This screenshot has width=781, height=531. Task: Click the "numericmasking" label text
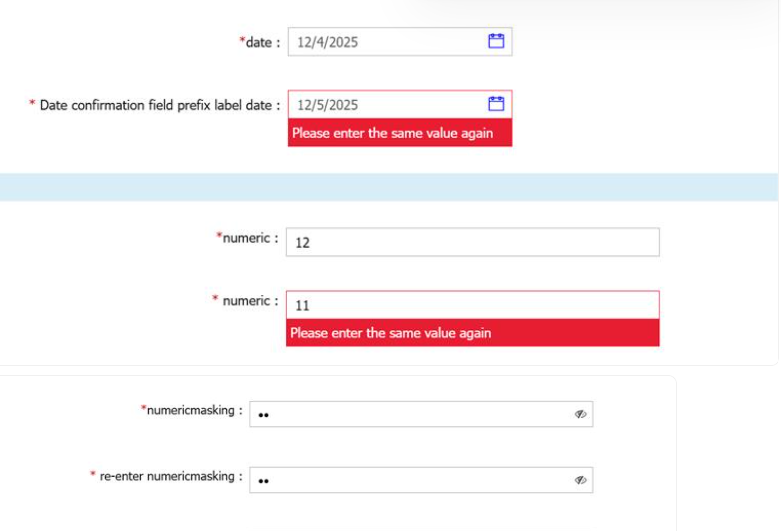coord(194,410)
